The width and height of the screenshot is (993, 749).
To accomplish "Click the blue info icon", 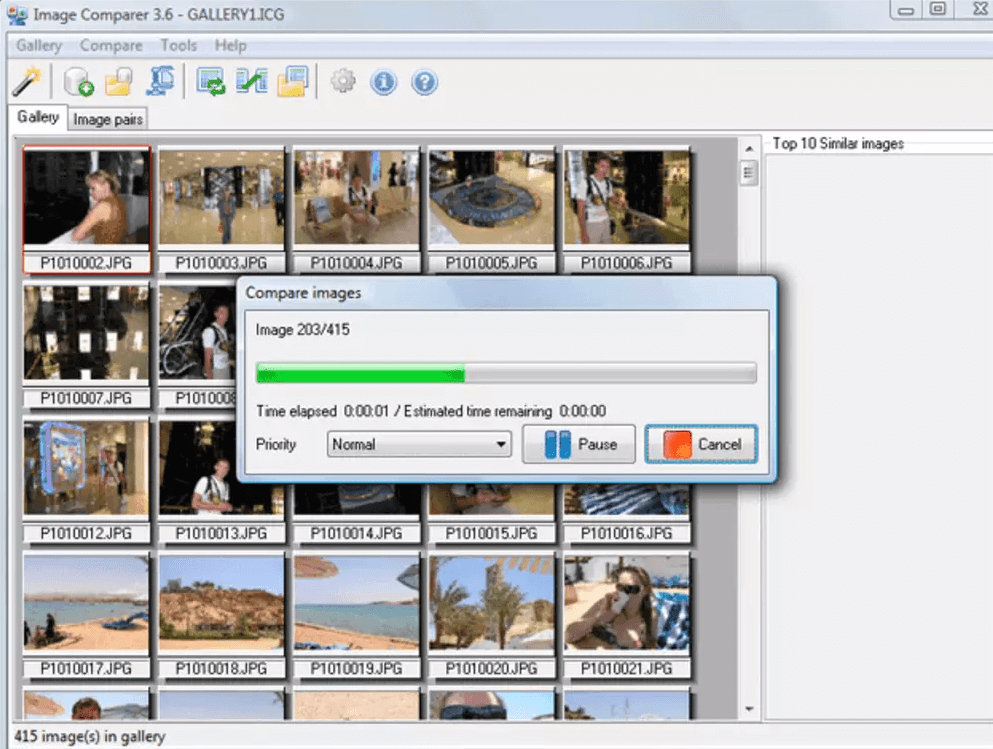I will click(384, 82).
